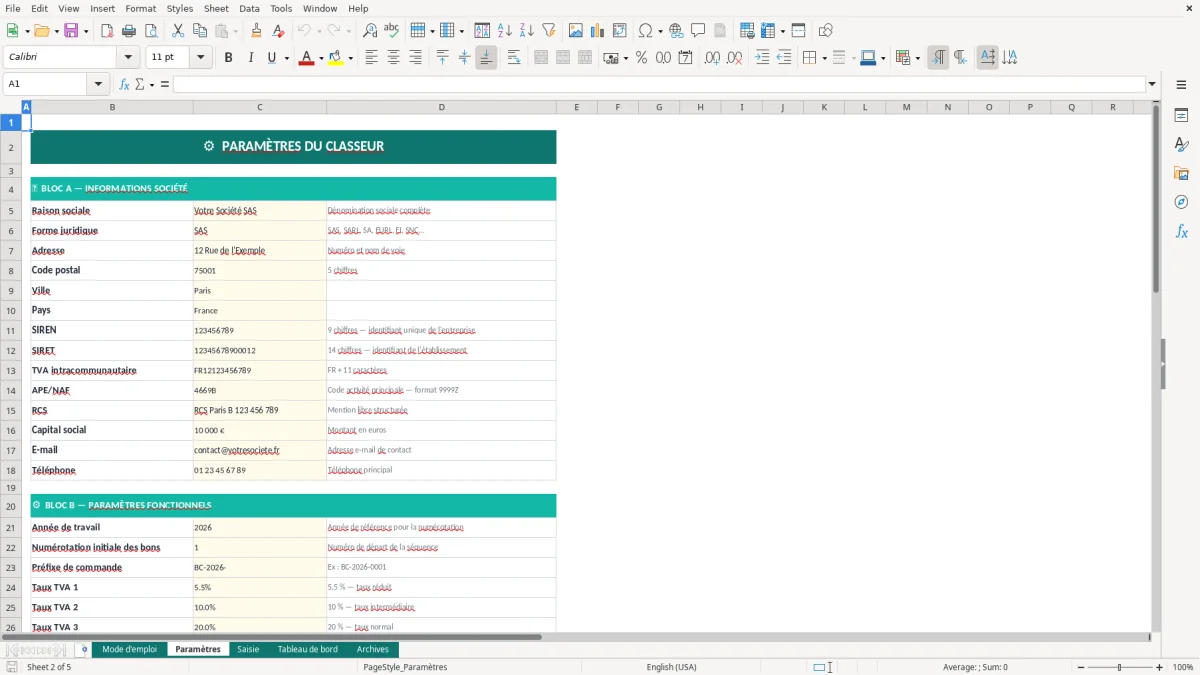
Task: Insert a chart
Action: [x=598, y=31]
